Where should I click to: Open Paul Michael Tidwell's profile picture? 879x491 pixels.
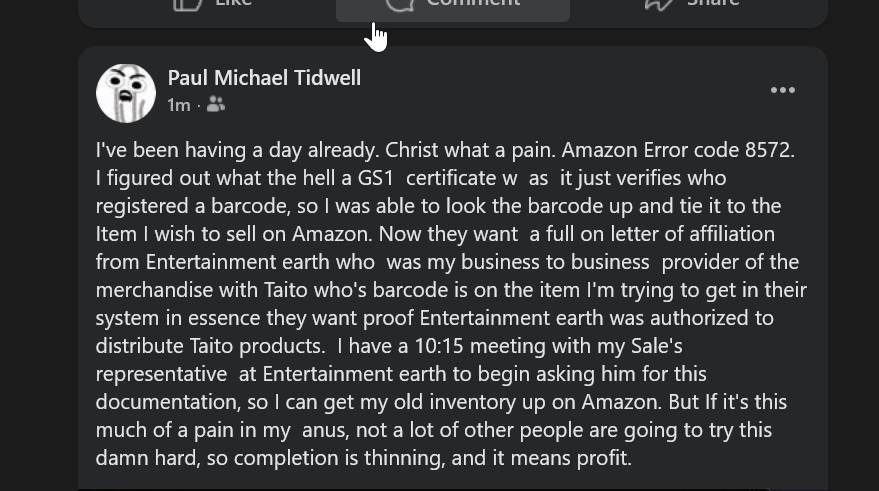pyautogui.click(x=126, y=93)
